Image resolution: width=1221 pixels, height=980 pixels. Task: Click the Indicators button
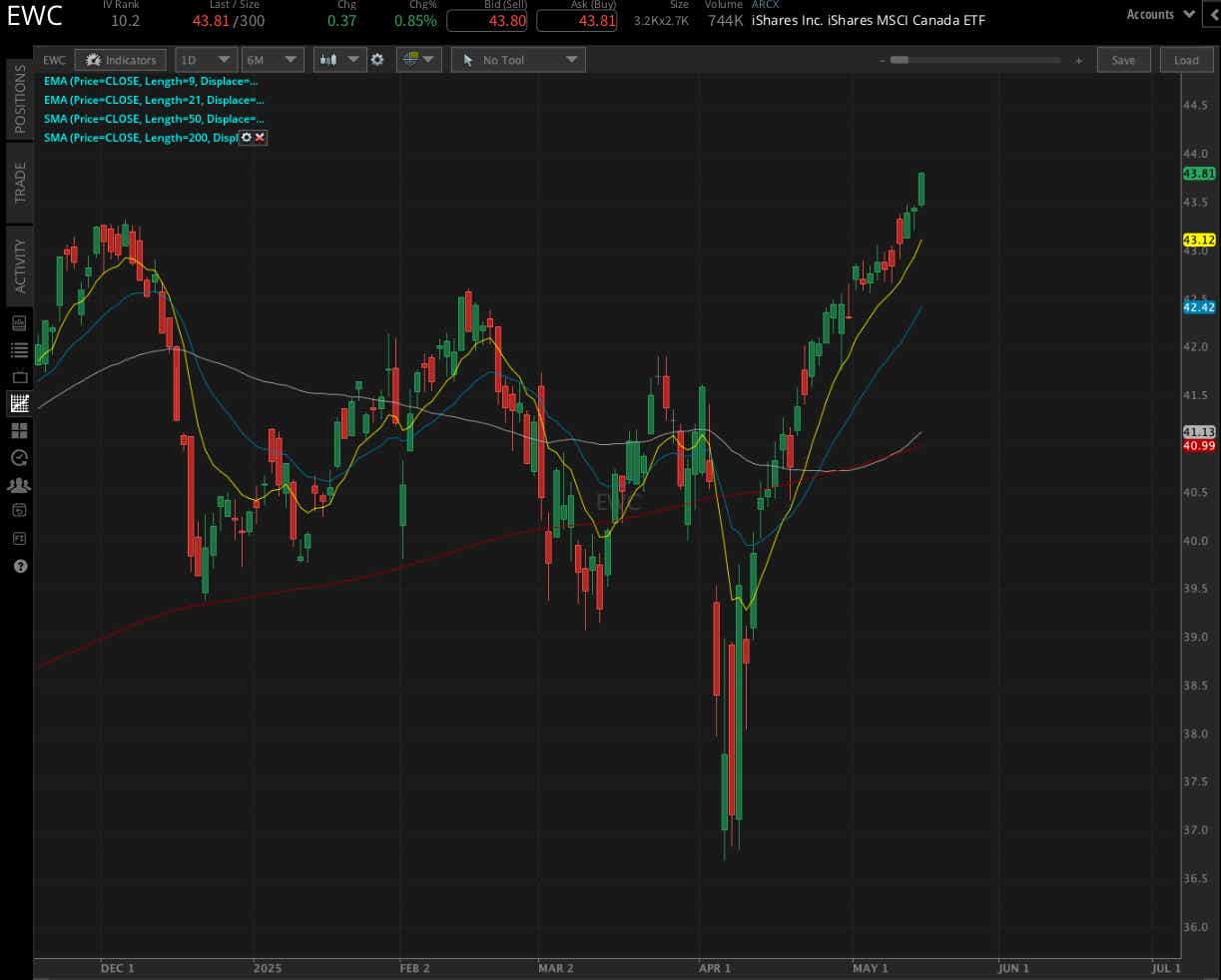[x=120, y=59]
